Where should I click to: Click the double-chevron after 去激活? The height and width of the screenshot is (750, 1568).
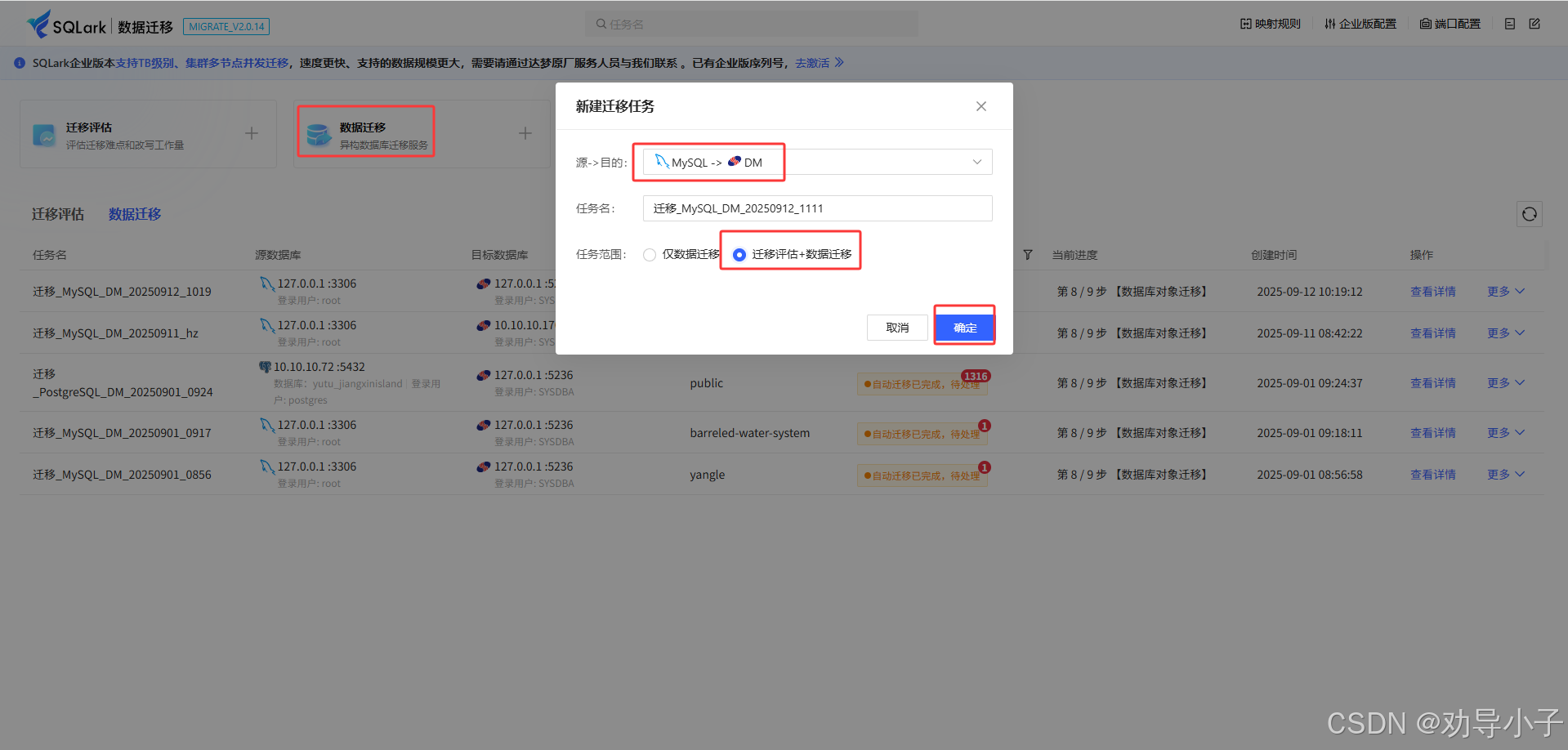click(839, 63)
